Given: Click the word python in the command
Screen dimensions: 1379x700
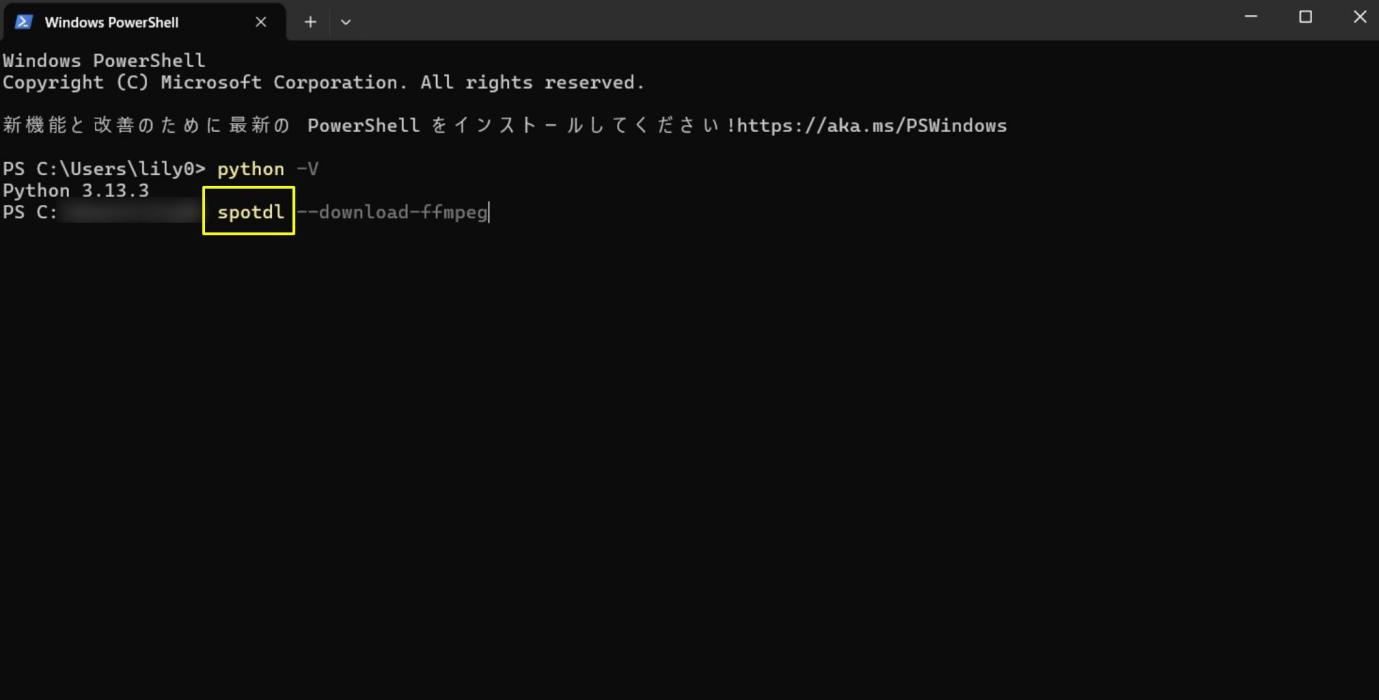Looking at the screenshot, I should 250,169.
